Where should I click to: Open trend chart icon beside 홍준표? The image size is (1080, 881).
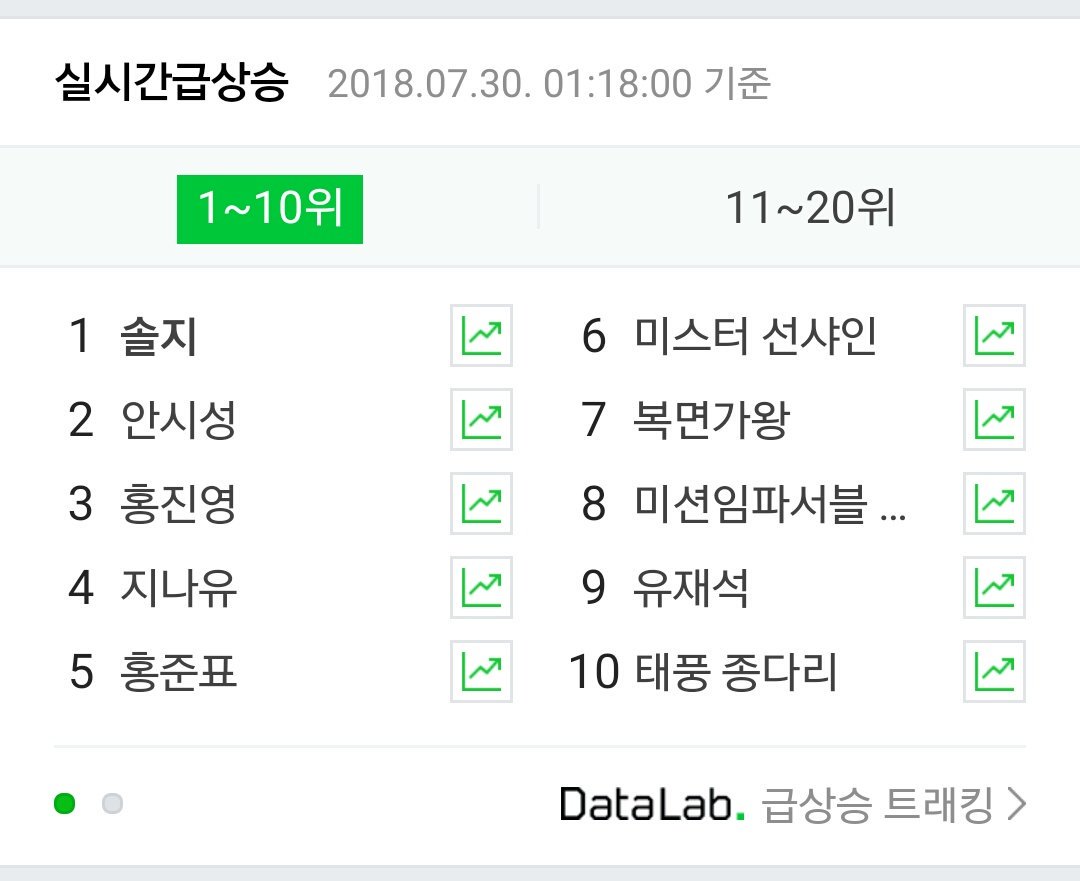click(x=481, y=672)
